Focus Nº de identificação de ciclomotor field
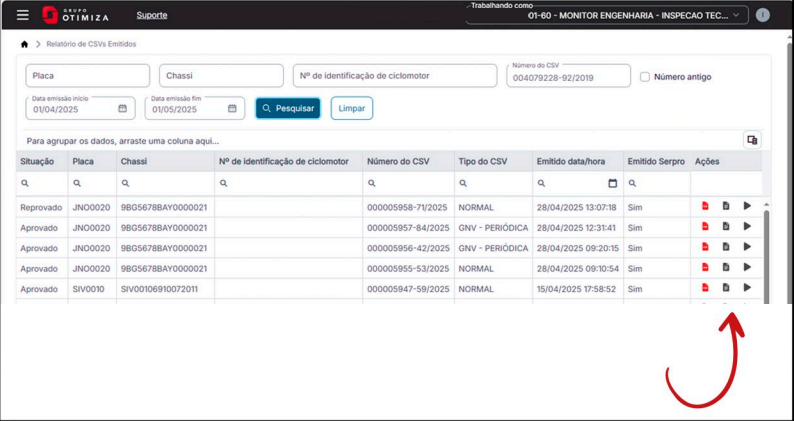 click(x=395, y=76)
